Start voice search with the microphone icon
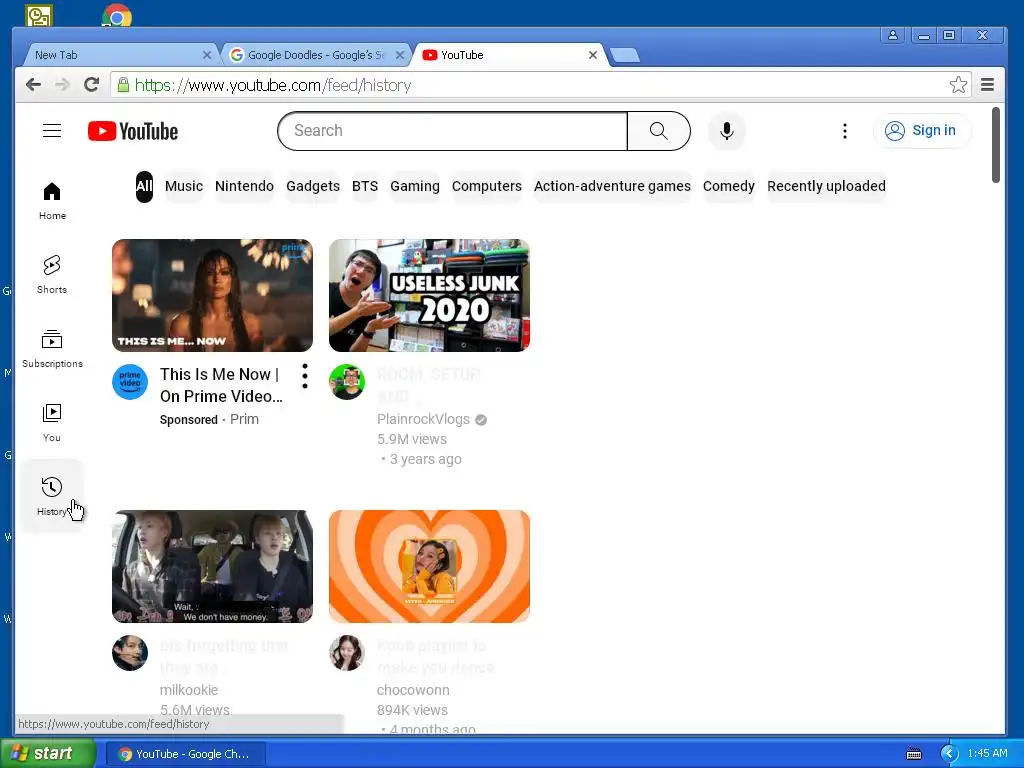The width and height of the screenshot is (1024, 768). (726, 131)
